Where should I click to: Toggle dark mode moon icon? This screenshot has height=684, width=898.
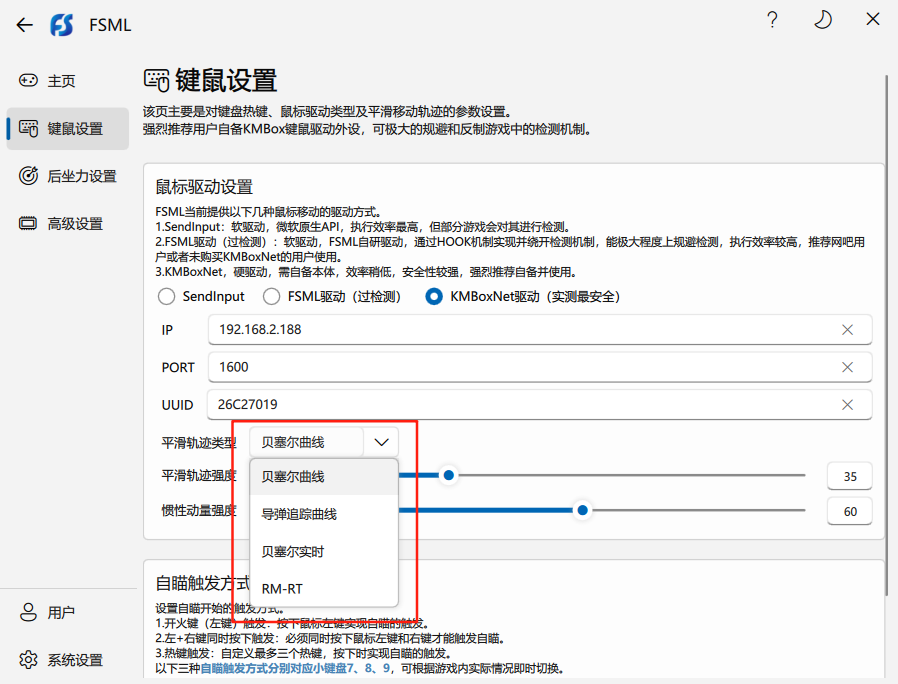tap(822, 21)
